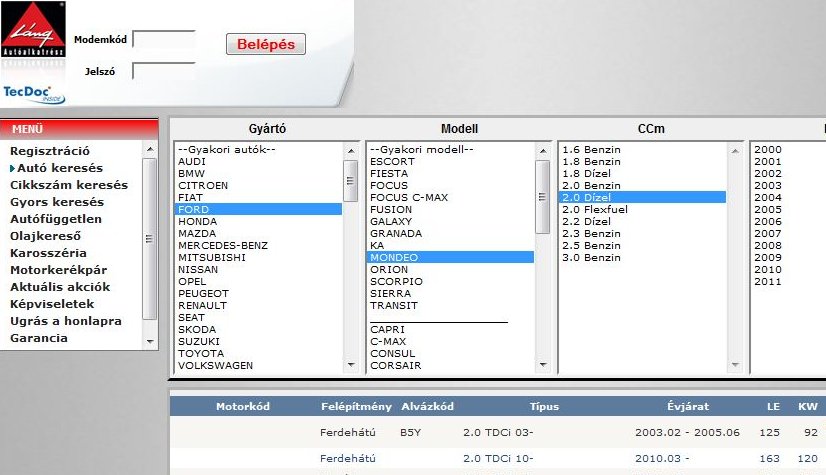Select FORD in Gyártó list
Screen dimensions: 826x475
point(258,210)
